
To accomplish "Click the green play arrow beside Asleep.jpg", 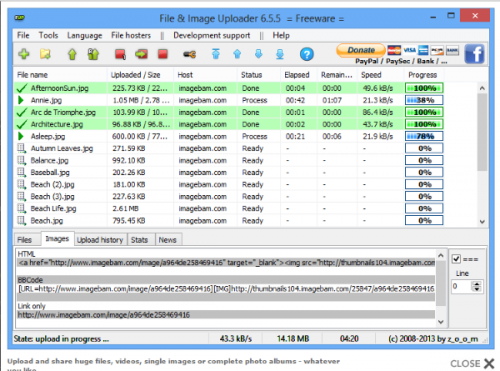I will point(21,136).
